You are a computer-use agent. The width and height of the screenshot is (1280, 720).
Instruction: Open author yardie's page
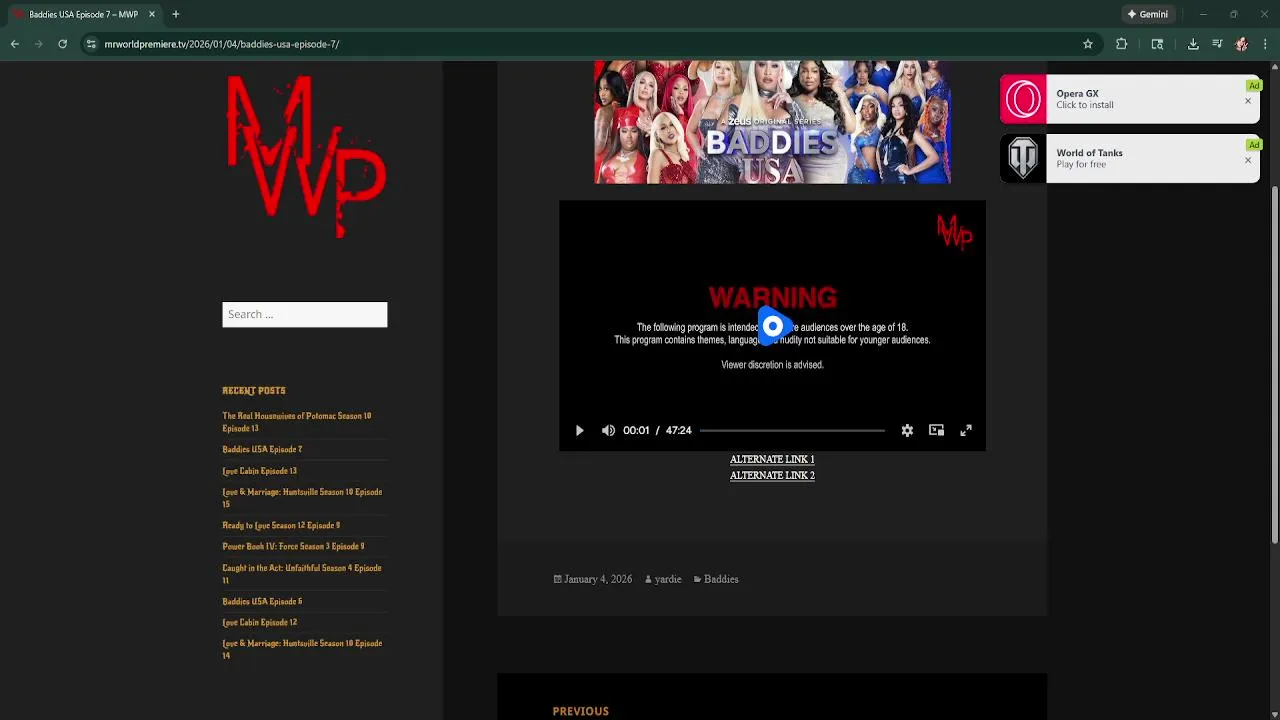tap(668, 579)
